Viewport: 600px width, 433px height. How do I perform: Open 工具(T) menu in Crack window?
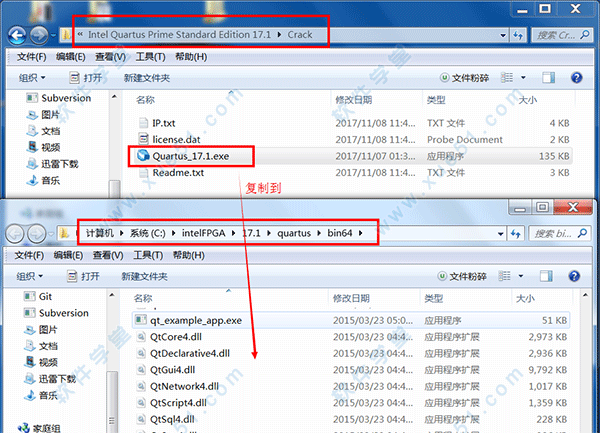point(150,57)
